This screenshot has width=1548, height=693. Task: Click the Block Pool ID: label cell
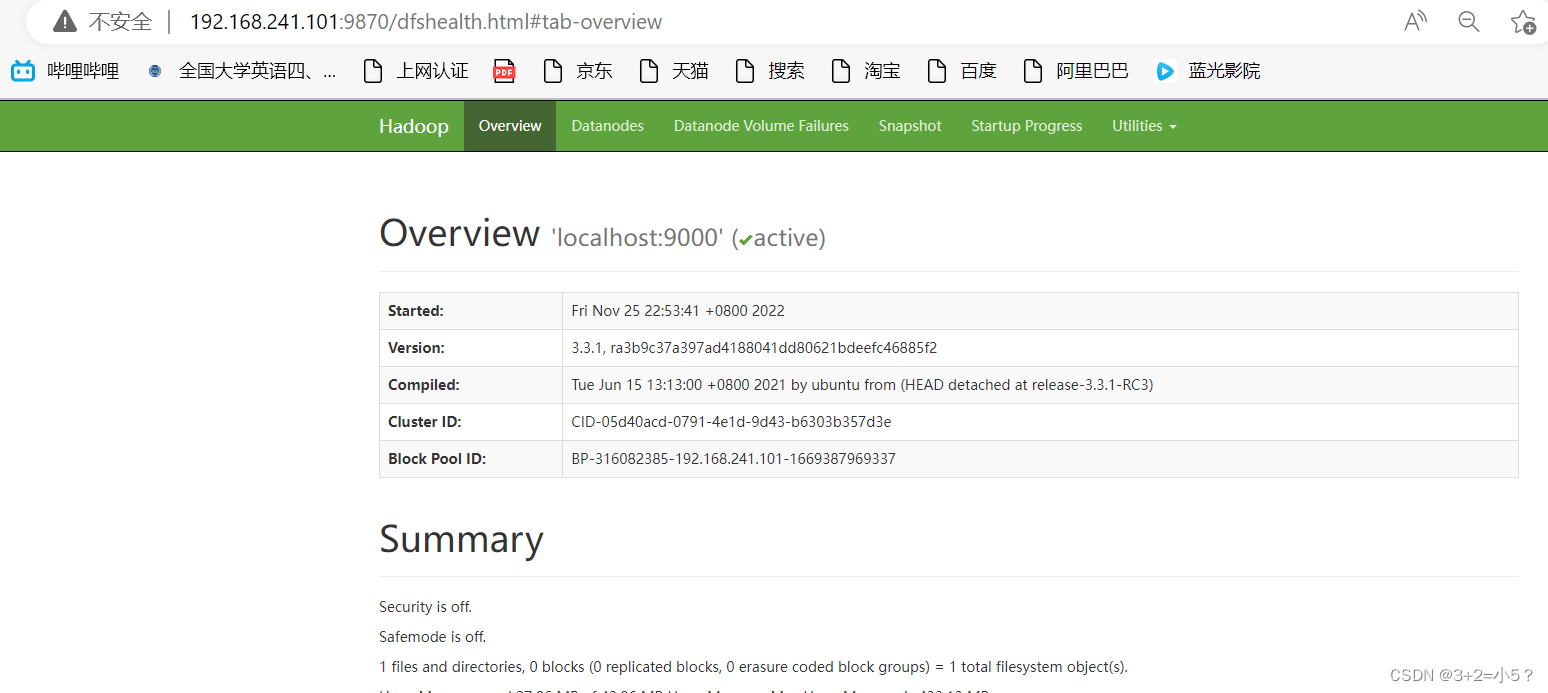click(471, 459)
